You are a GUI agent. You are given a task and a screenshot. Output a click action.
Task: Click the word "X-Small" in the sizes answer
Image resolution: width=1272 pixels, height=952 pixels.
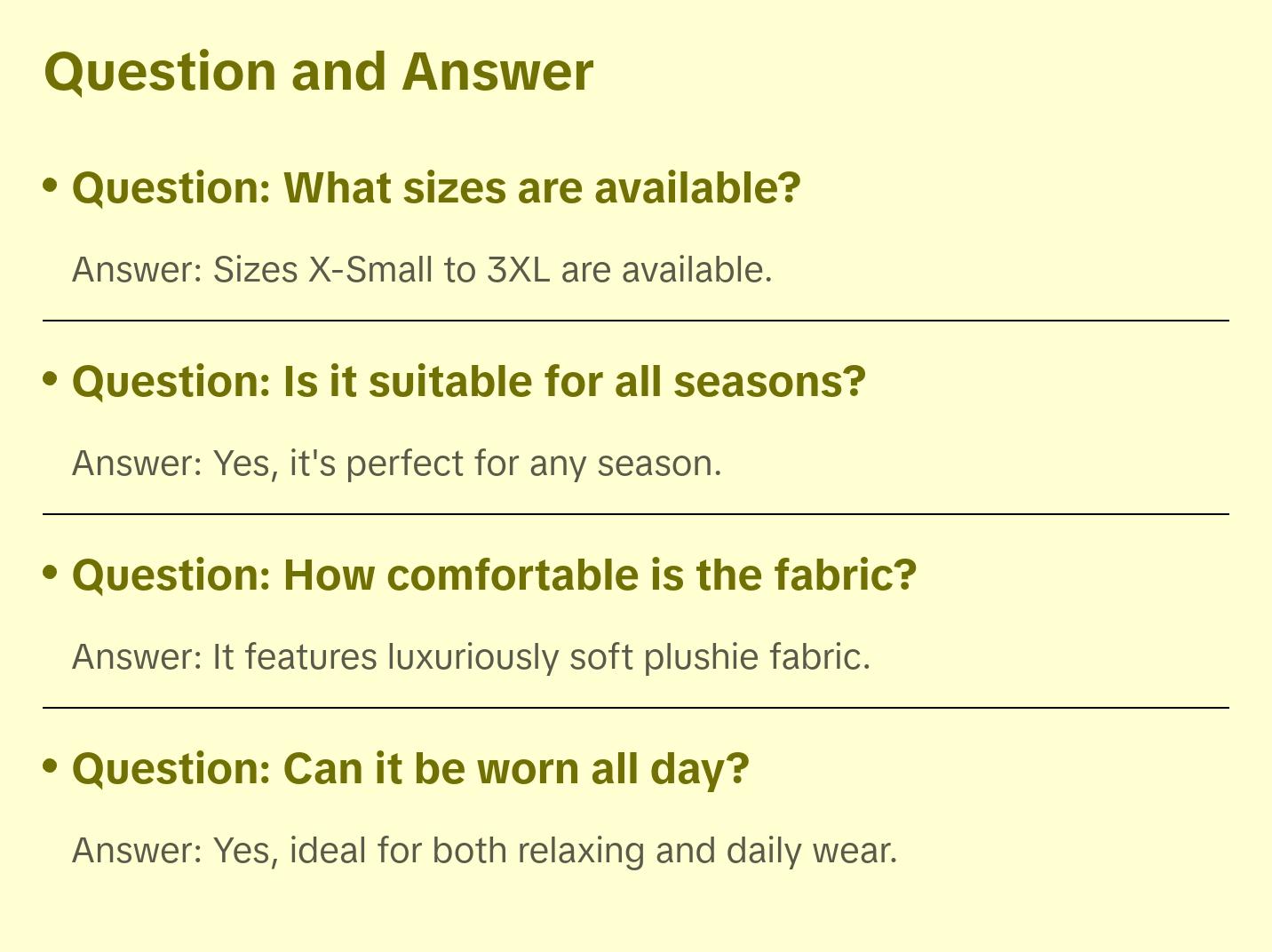pyautogui.click(x=370, y=270)
